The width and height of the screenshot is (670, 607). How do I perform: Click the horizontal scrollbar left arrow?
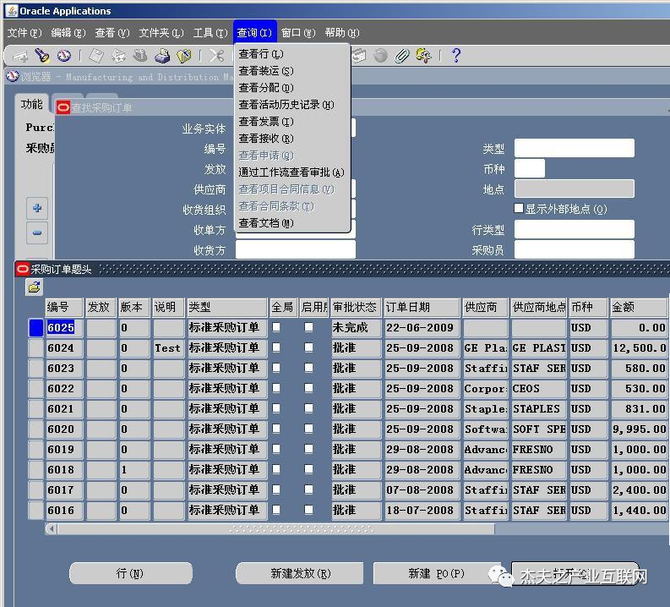(x=52, y=529)
